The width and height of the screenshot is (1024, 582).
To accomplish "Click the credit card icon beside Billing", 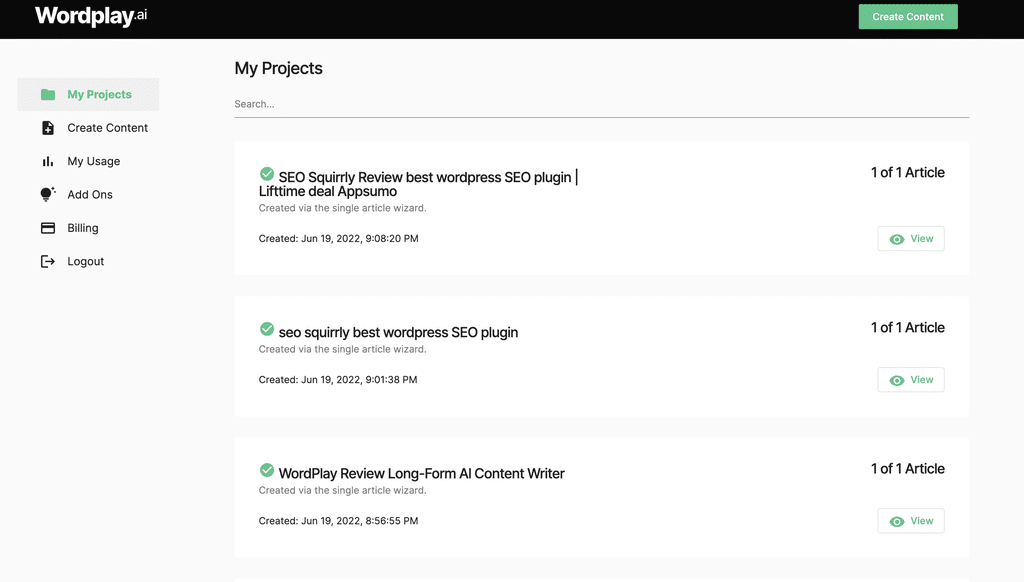I will [x=48, y=228].
